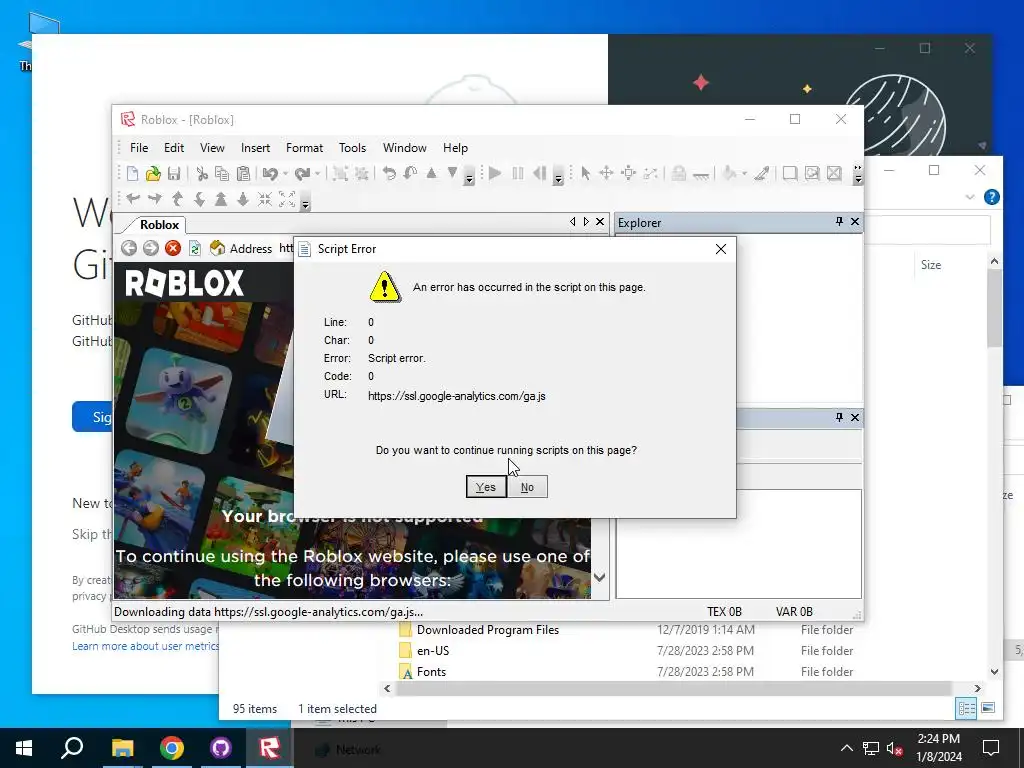Screen dimensions: 1024x768
Task: Select the arrow pointer tool icon
Action: pos(585,174)
